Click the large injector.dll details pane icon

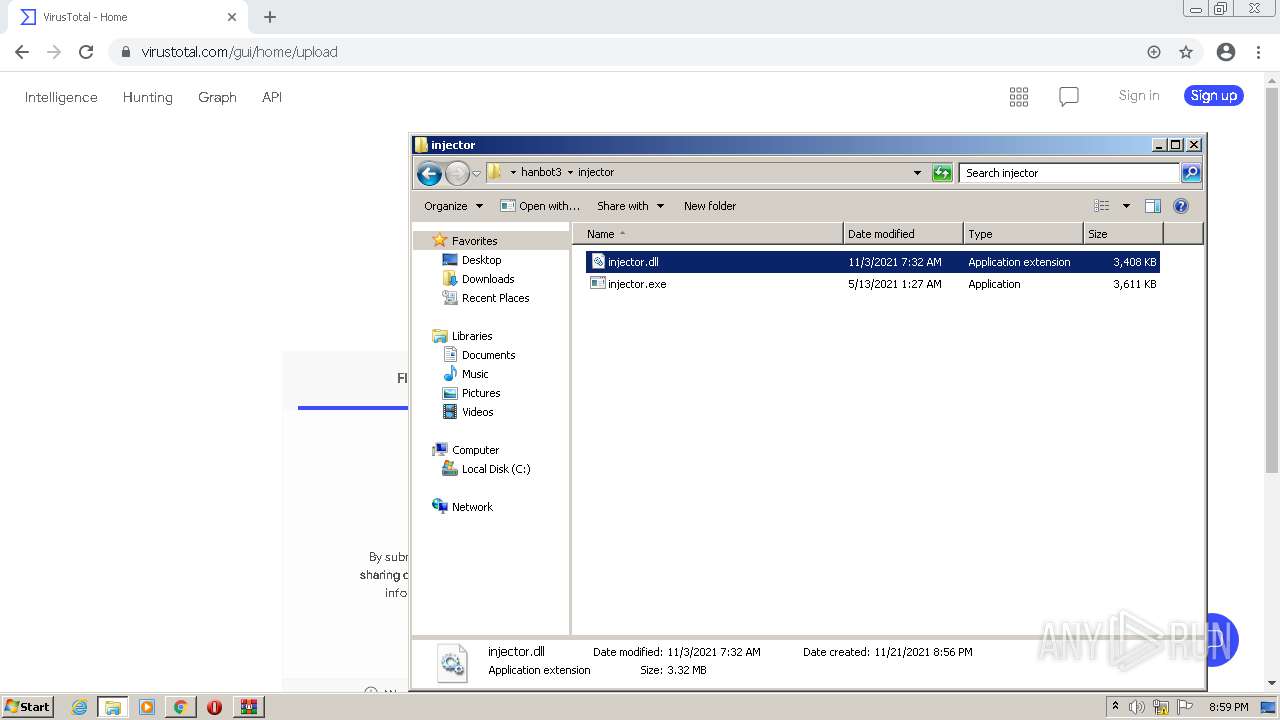tap(453, 663)
